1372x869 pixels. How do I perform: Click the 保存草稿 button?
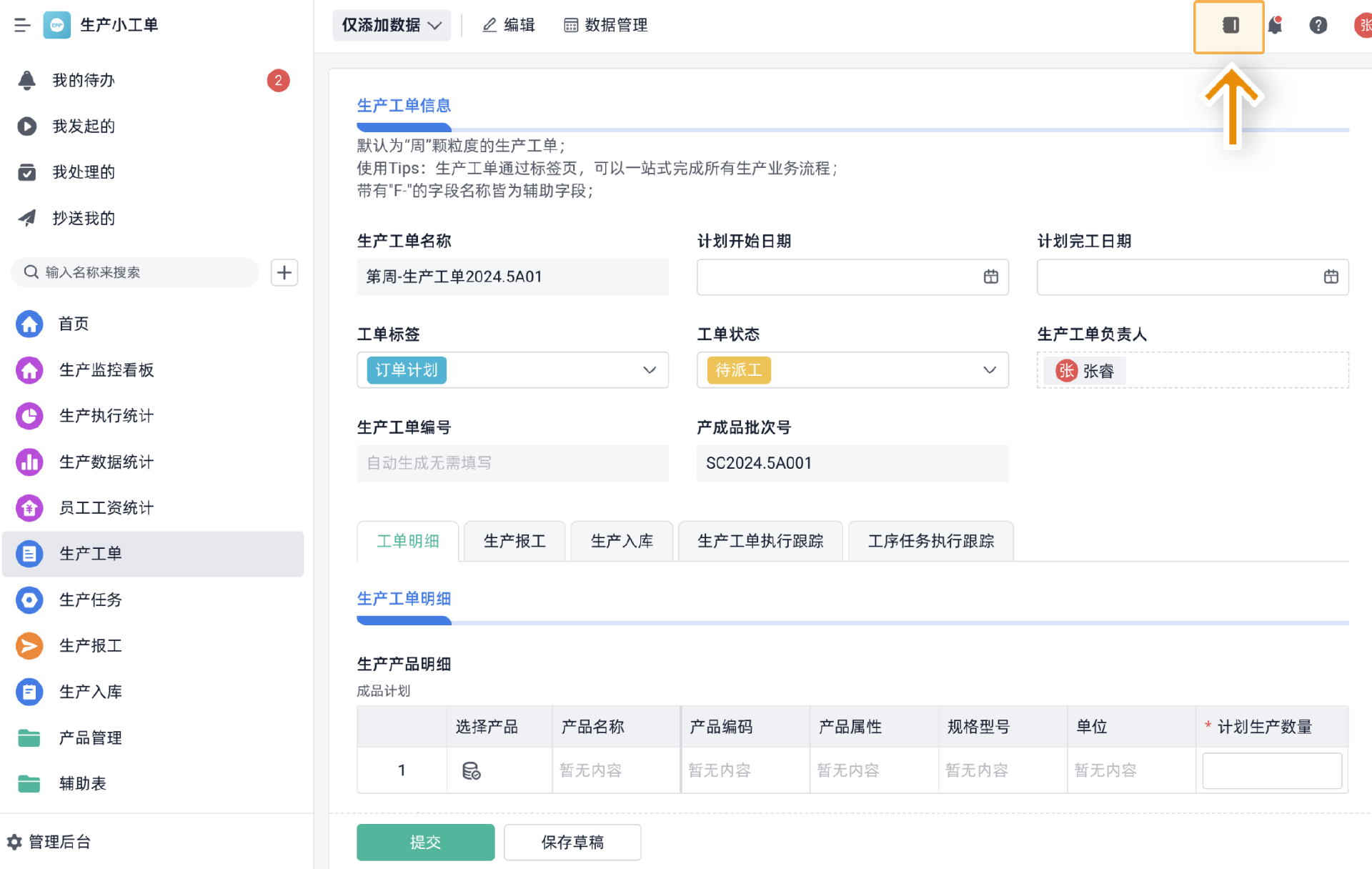pyautogui.click(x=572, y=842)
